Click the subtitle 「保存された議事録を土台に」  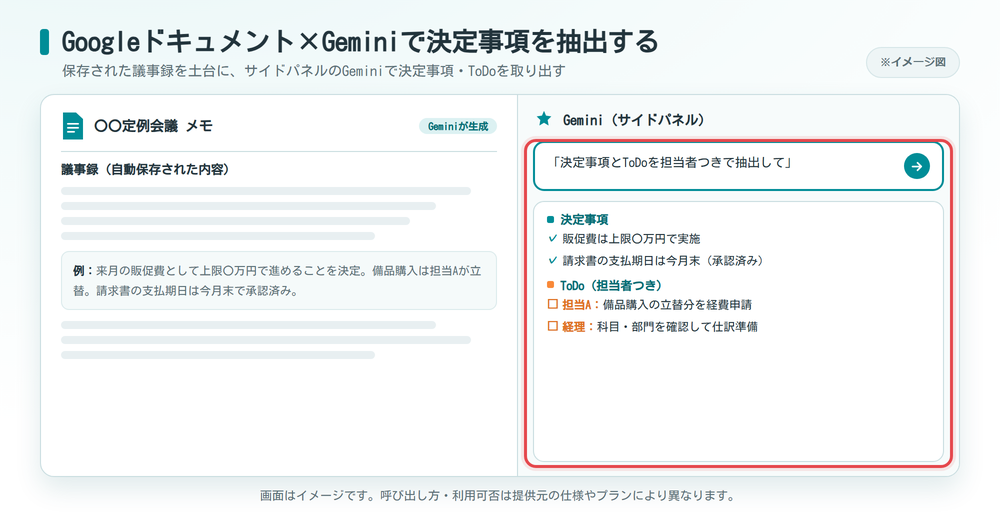pos(313,71)
